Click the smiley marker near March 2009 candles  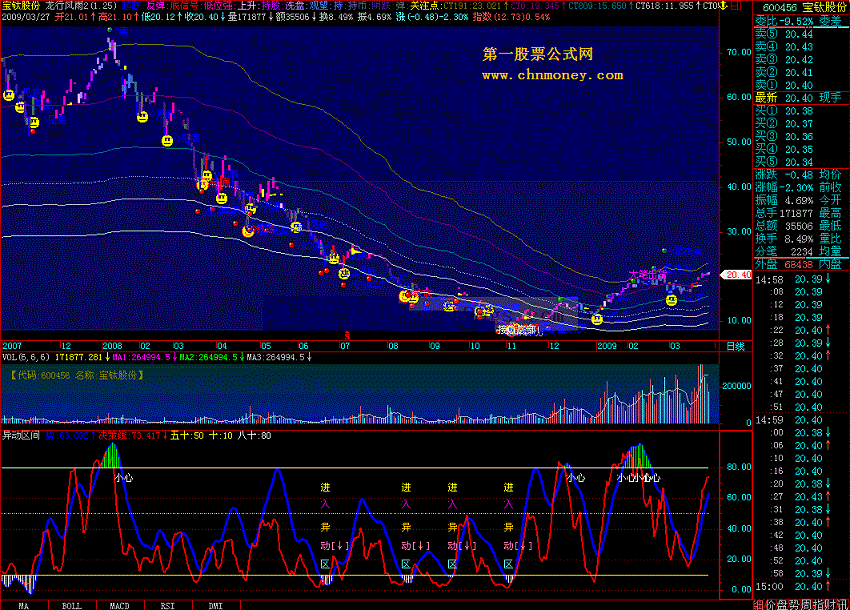(672, 300)
